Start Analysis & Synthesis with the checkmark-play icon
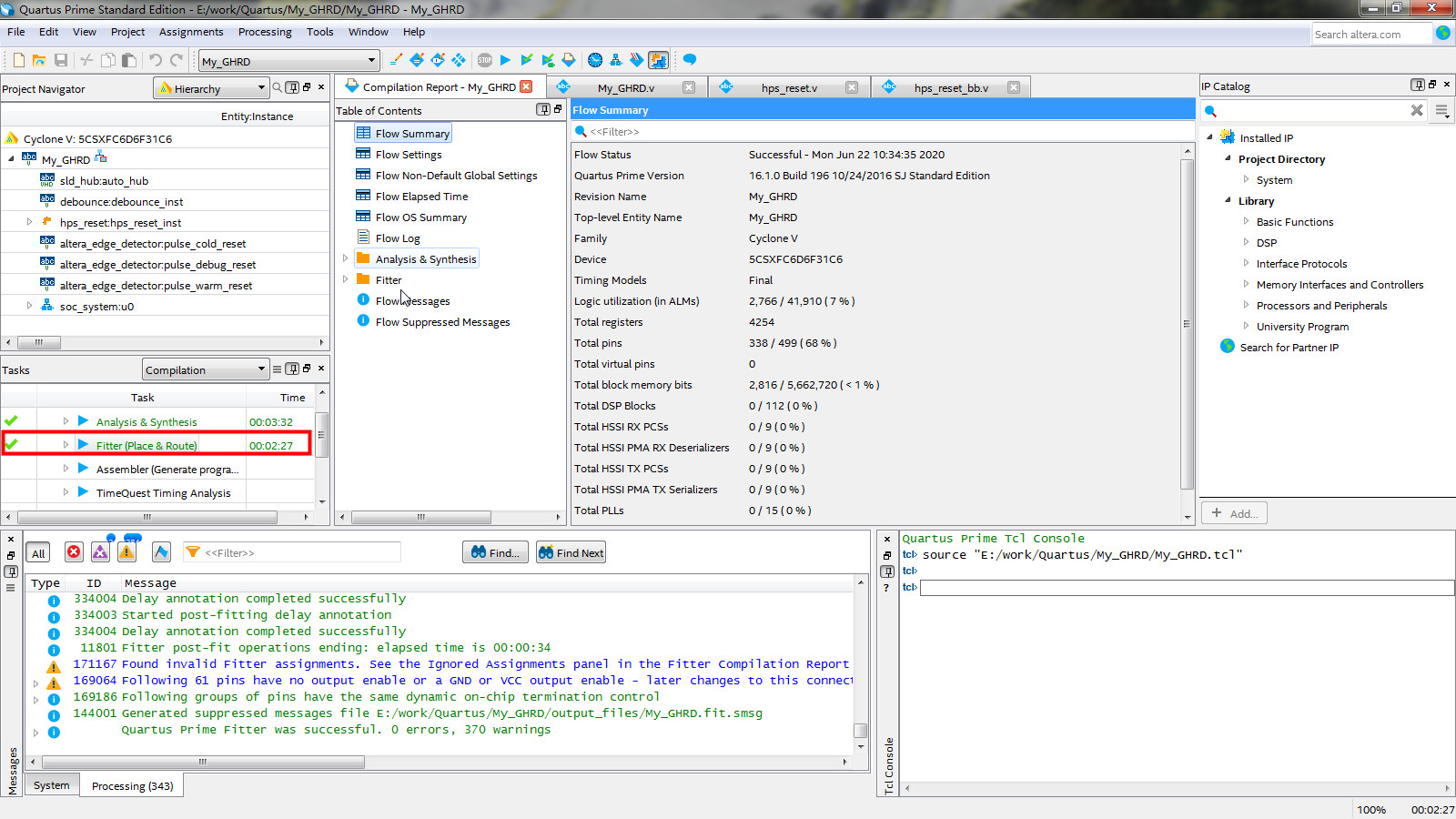Image resolution: width=1456 pixels, height=819 pixels. click(x=526, y=60)
